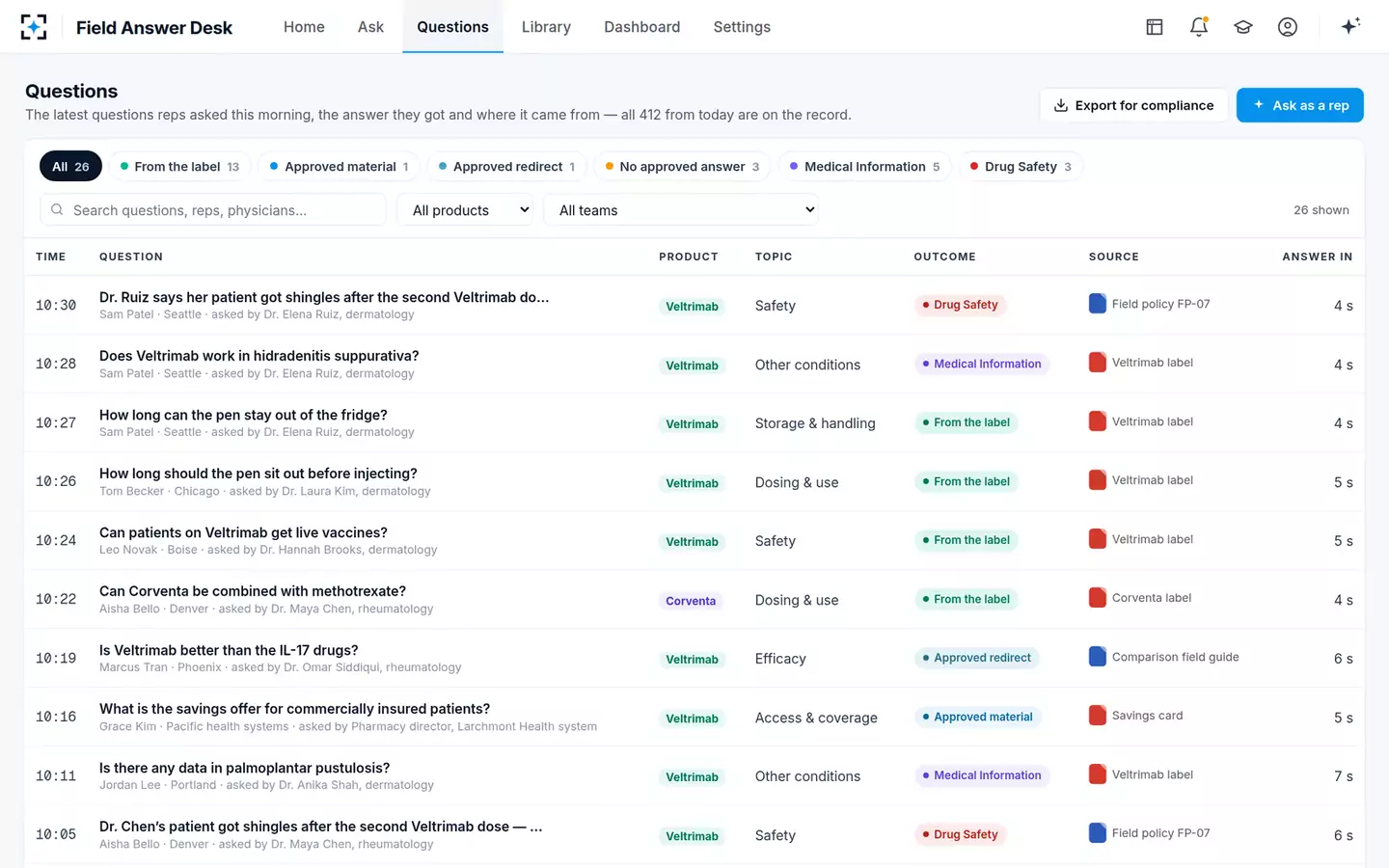Open the palmoplantar pustulosis question
Screen dimensions: 1389x868
245,768
